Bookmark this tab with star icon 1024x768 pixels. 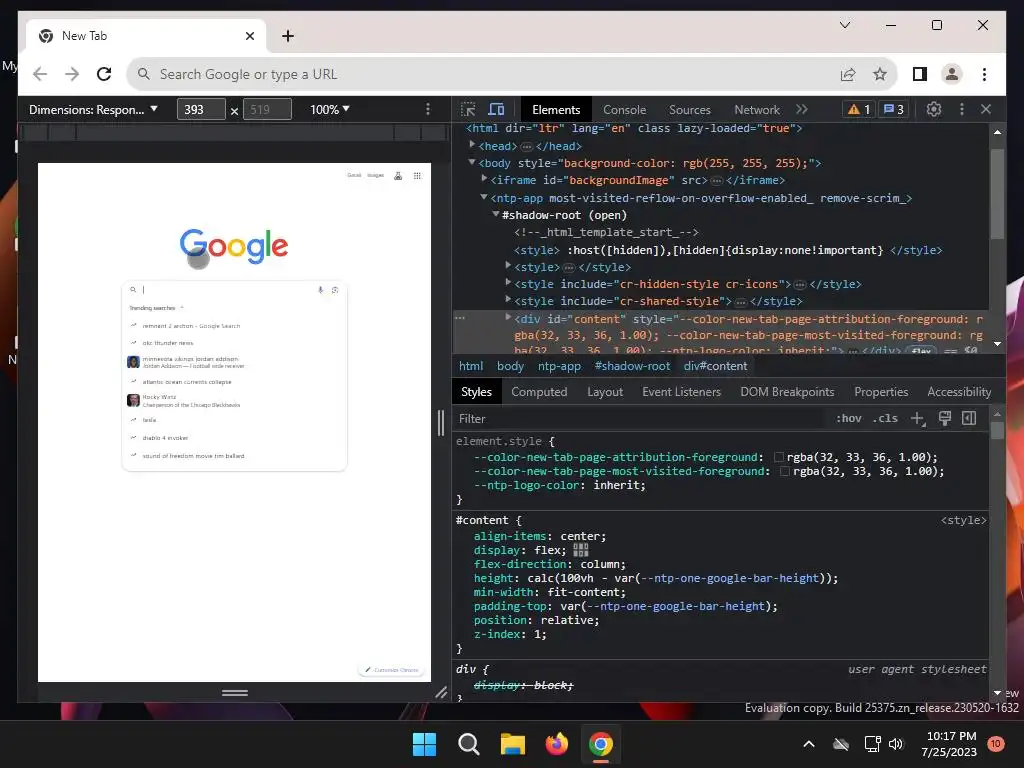[x=880, y=74]
